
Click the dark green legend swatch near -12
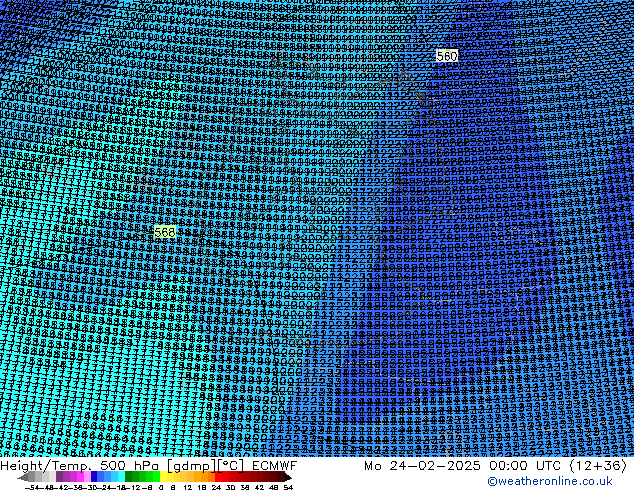[x=129, y=477]
